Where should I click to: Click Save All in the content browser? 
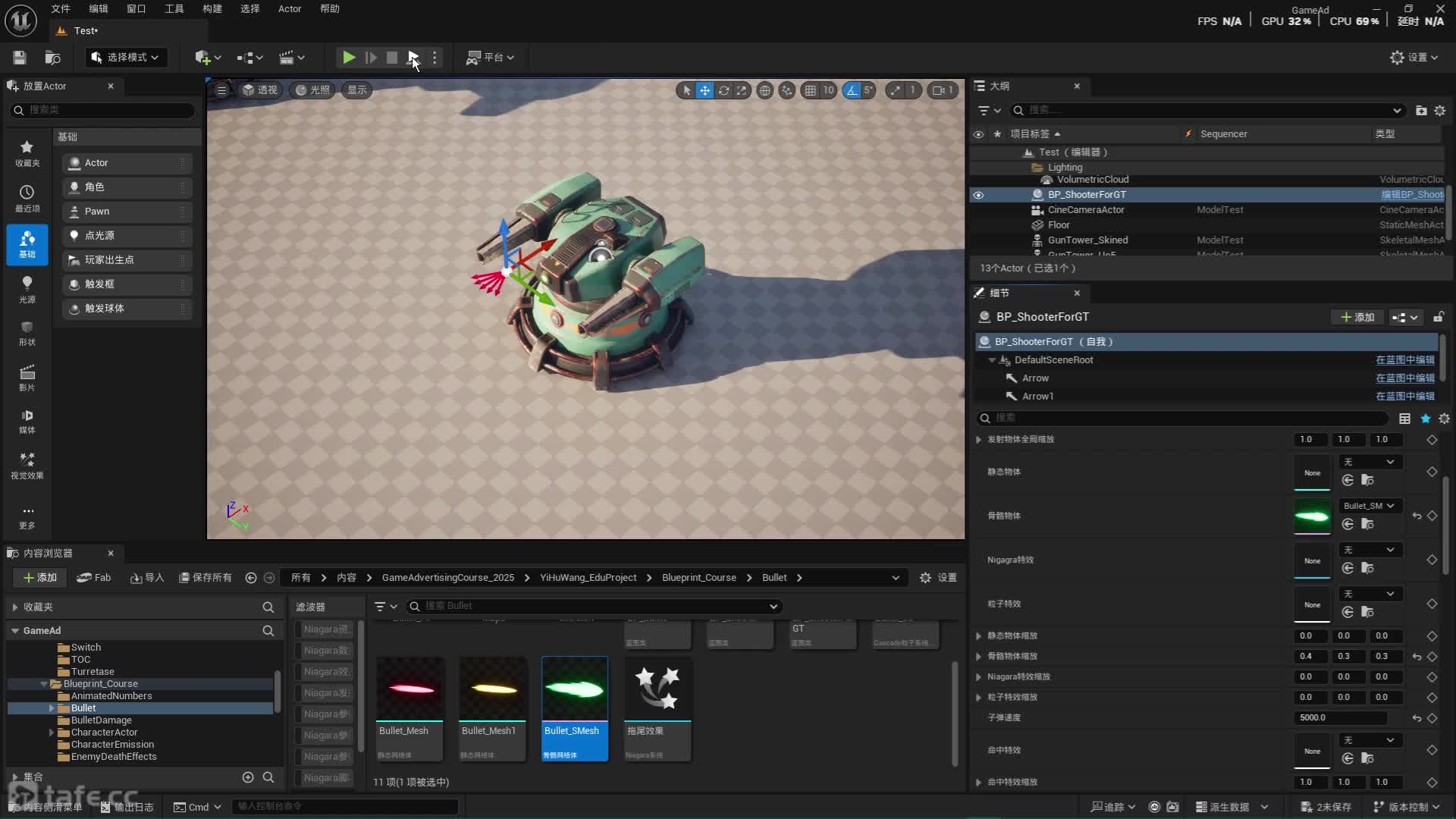[x=205, y=577]
